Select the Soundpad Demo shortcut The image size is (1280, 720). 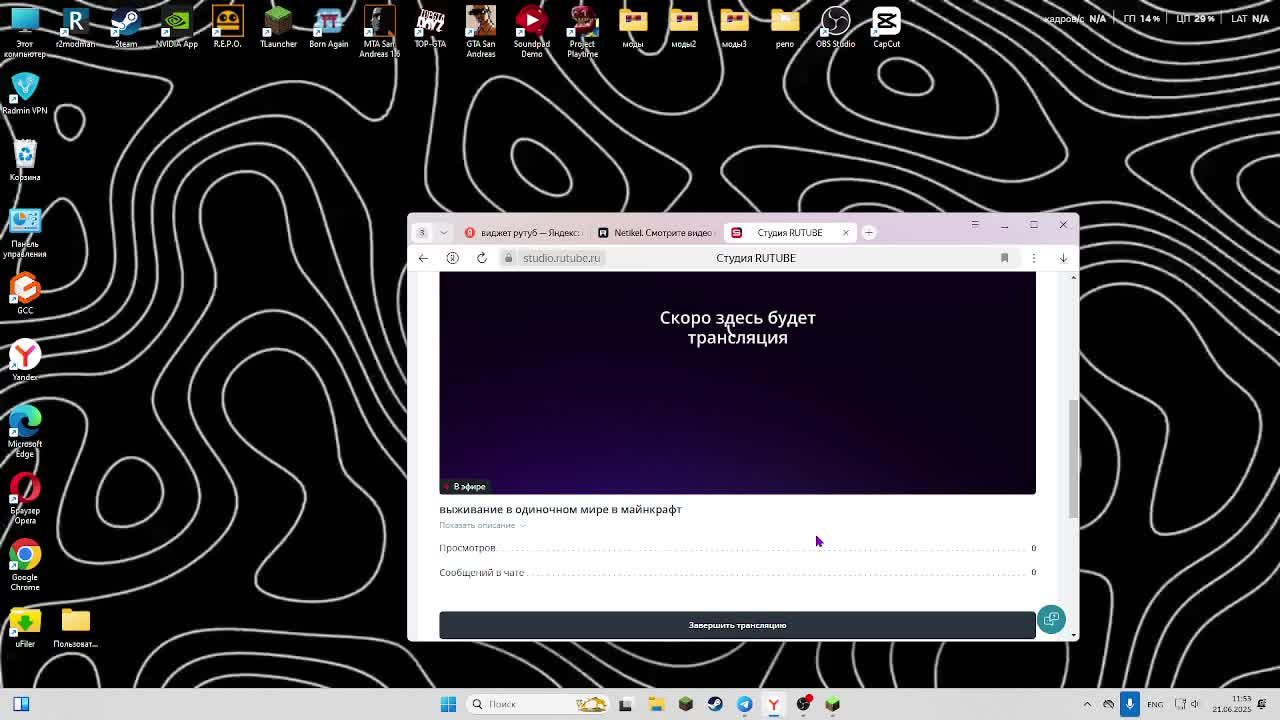[x=531, y=32]
